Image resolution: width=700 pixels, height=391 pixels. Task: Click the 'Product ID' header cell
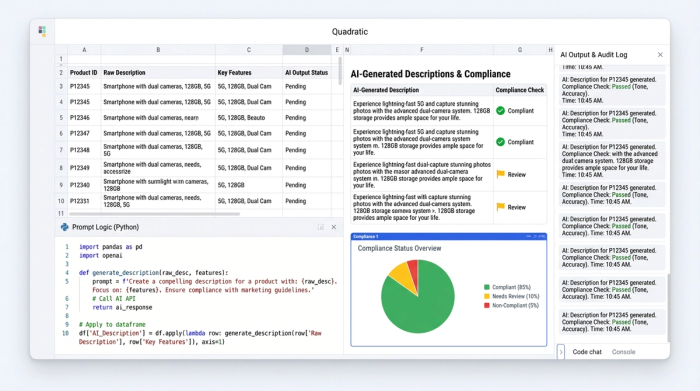(x=83, y=72)
